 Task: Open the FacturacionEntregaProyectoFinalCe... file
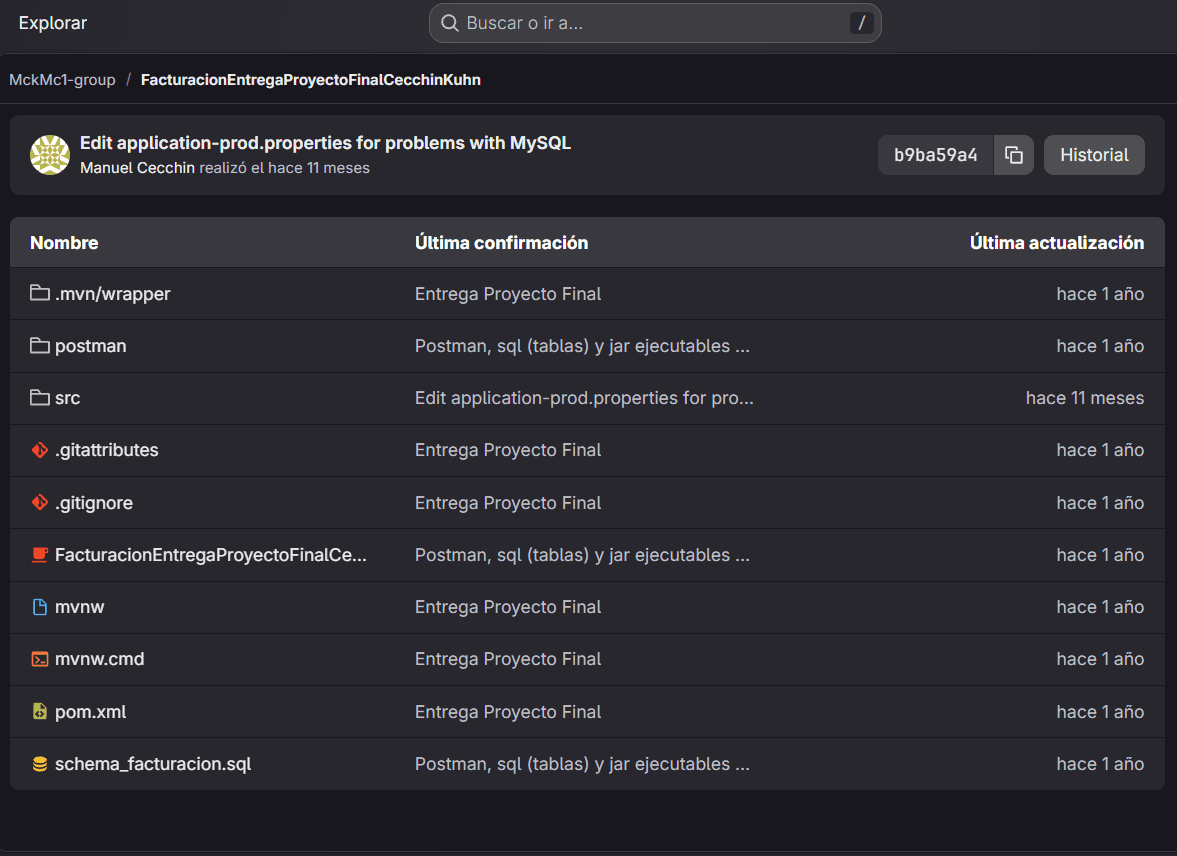point(211,555)
